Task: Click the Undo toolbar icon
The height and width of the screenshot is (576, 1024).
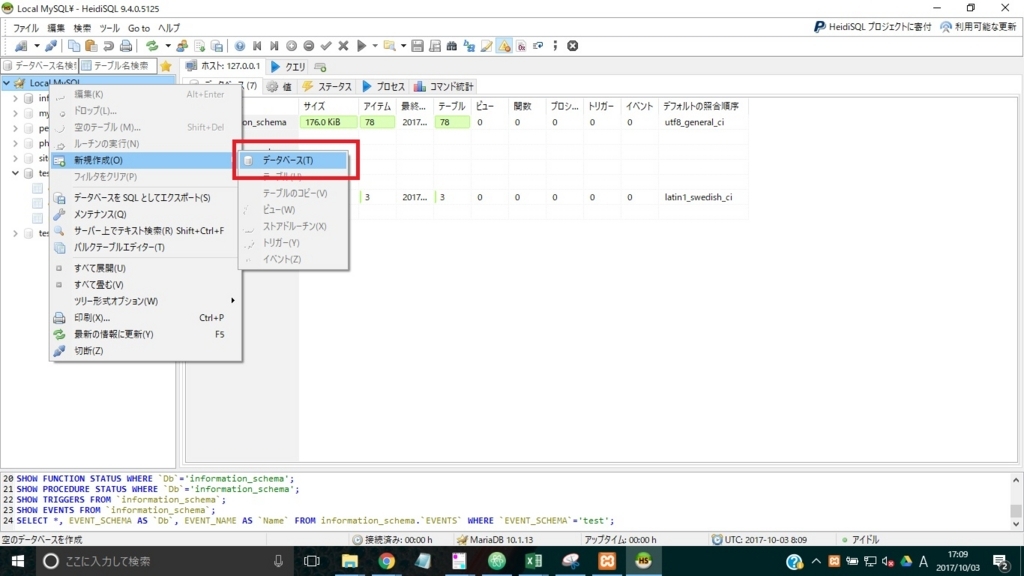Action: click(108, 46)
